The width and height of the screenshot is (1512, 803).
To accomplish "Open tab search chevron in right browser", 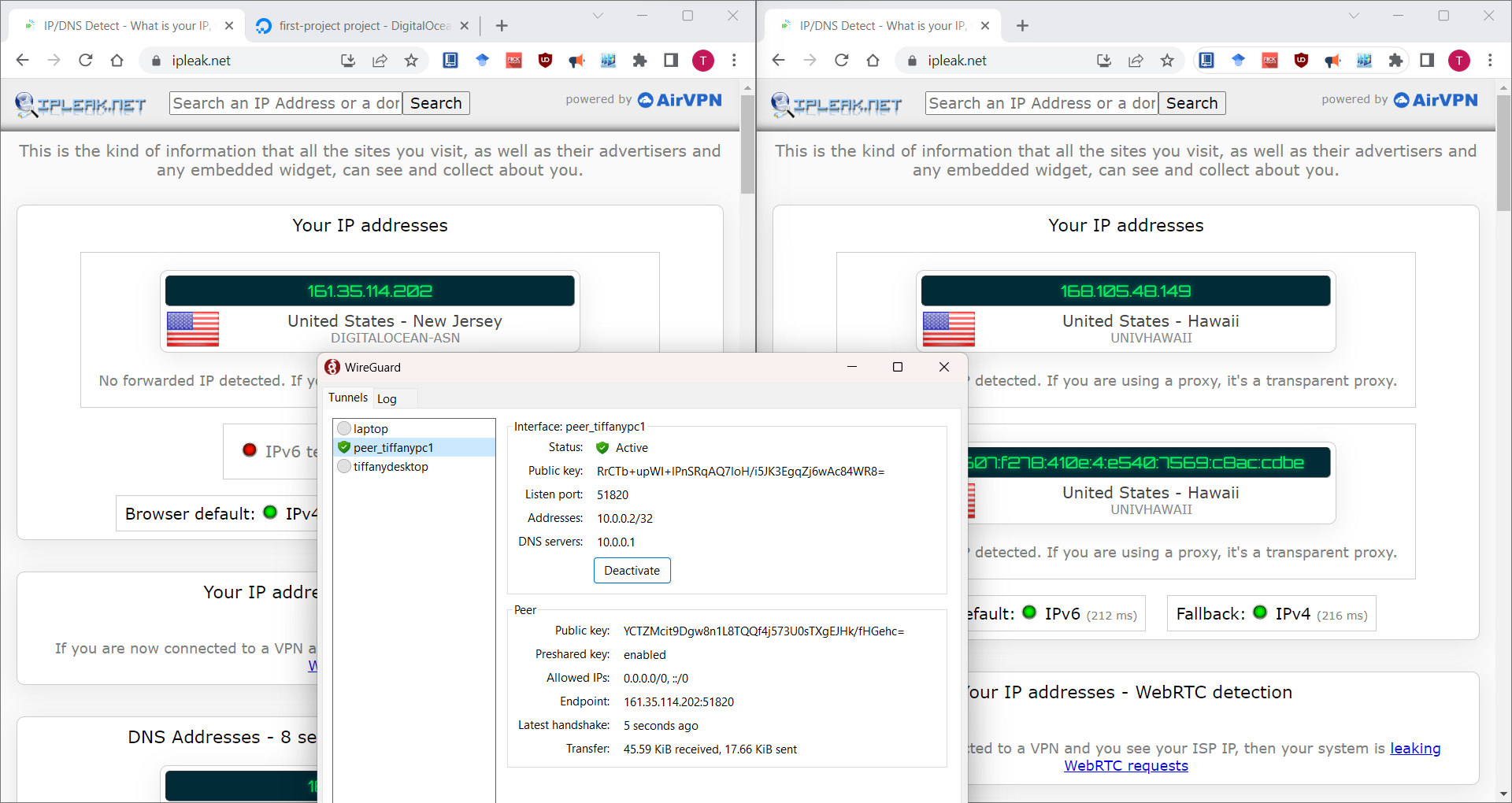I will 1354,16.
